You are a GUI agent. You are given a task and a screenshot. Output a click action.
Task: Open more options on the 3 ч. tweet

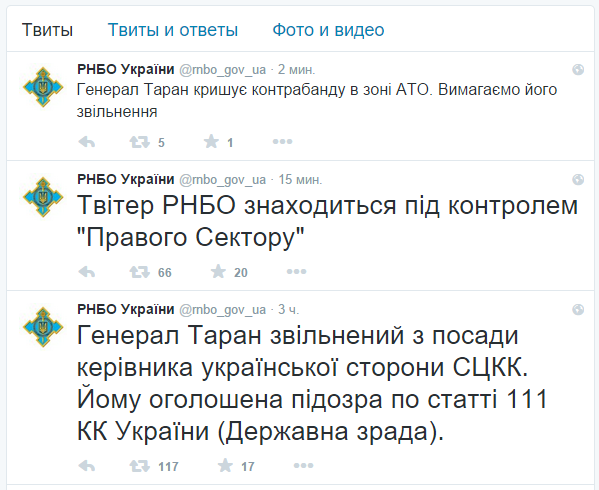[303, 466]
